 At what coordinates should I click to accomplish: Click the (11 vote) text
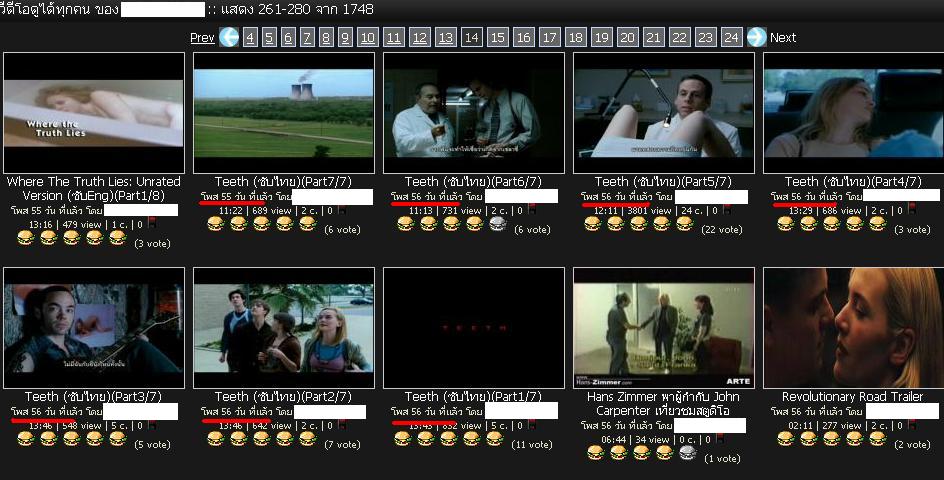532,444
